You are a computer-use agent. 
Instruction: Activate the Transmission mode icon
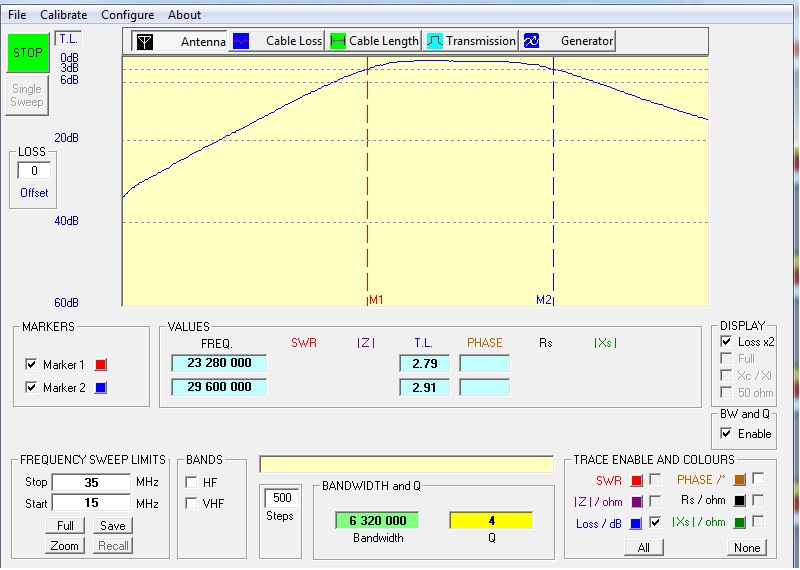[435, 41]
